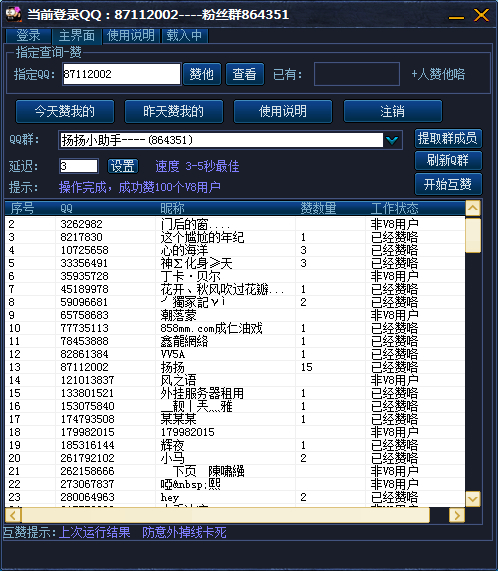Select the row with nickname 心的海洋
Viewport: 498px width, 571px height.
coord(235,250)
